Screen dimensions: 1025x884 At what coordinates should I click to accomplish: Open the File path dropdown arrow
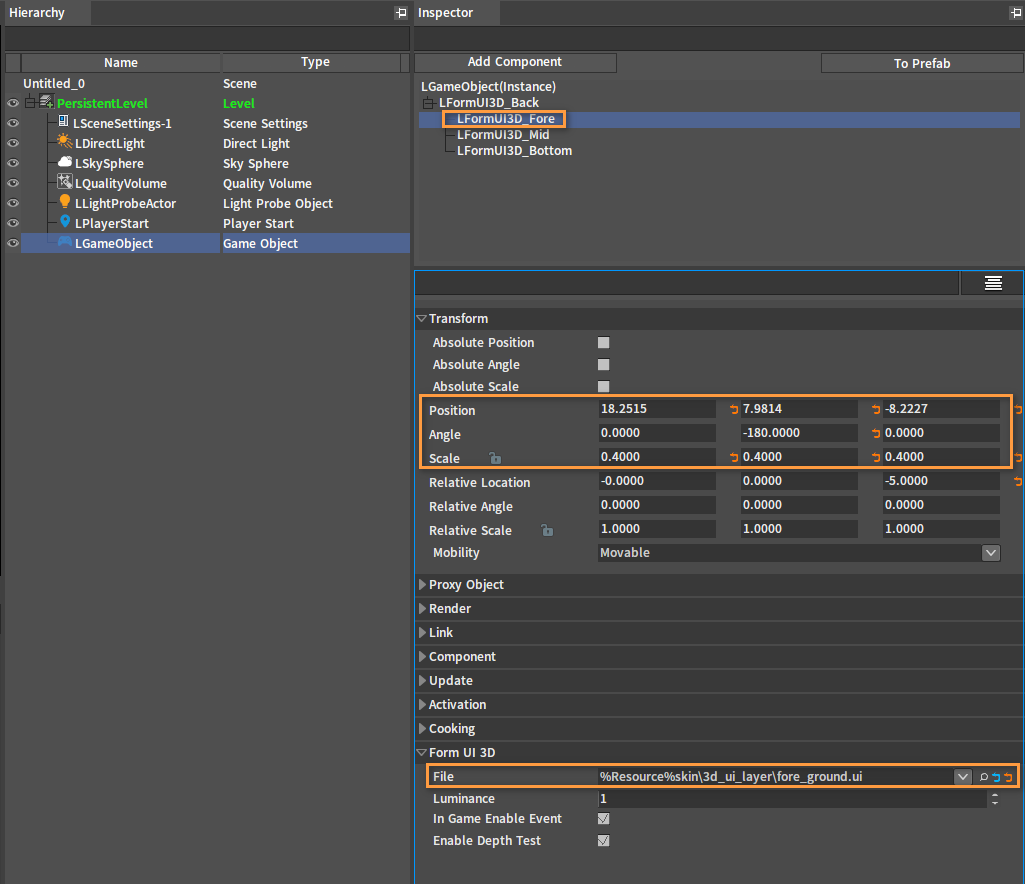point(962,777)
